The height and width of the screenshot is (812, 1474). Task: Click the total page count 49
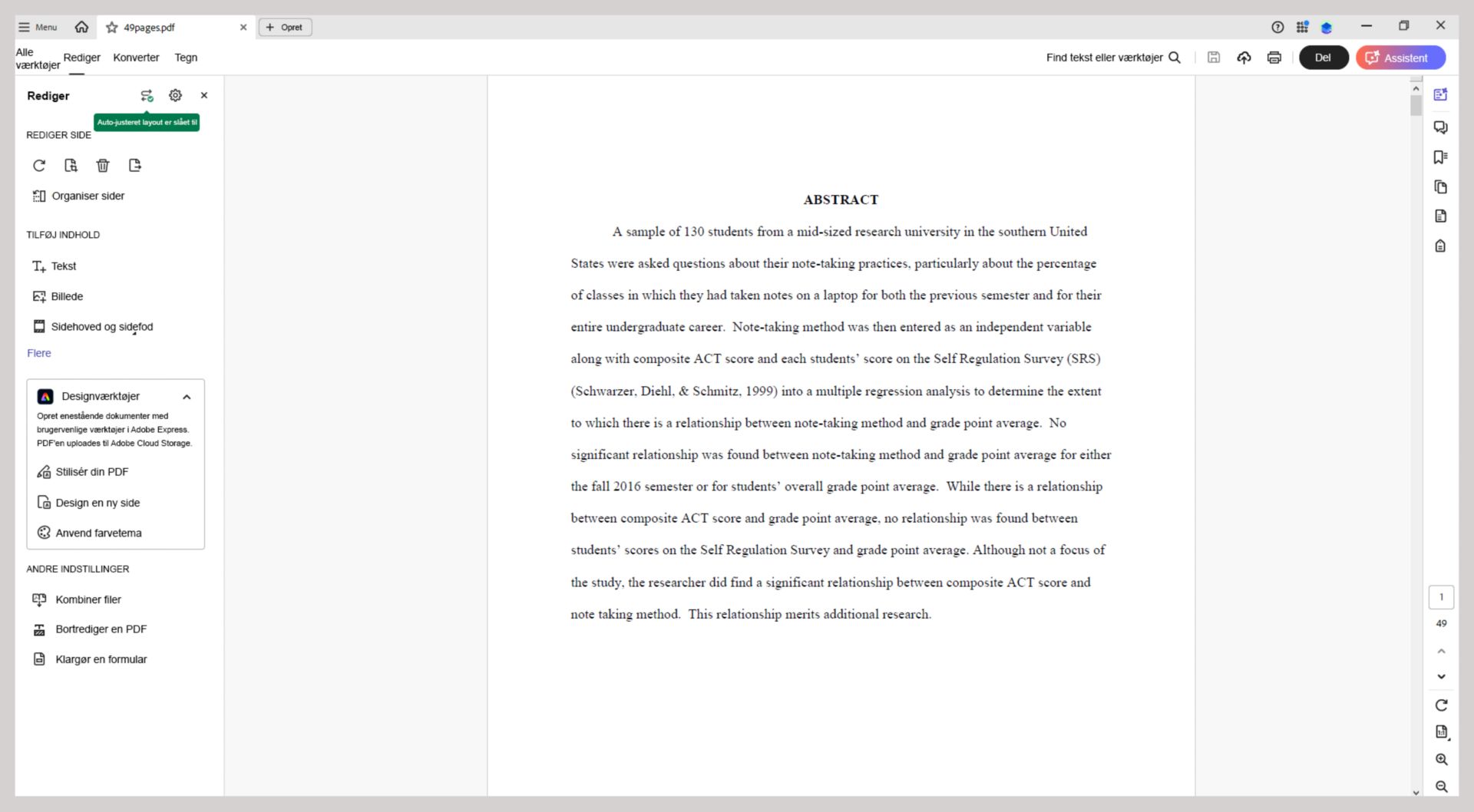1441,623
